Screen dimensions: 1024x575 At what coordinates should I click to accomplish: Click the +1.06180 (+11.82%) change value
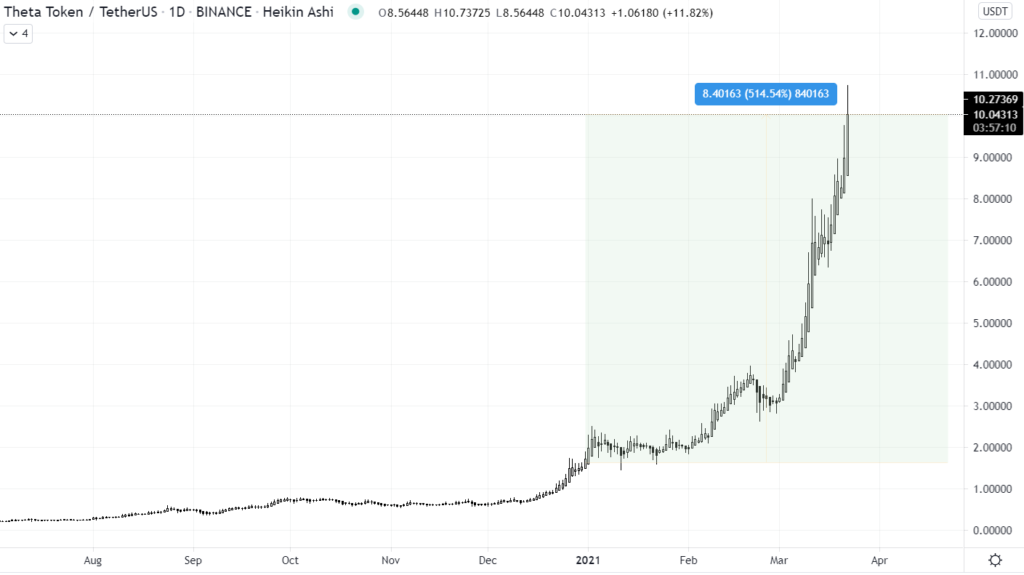662,12
